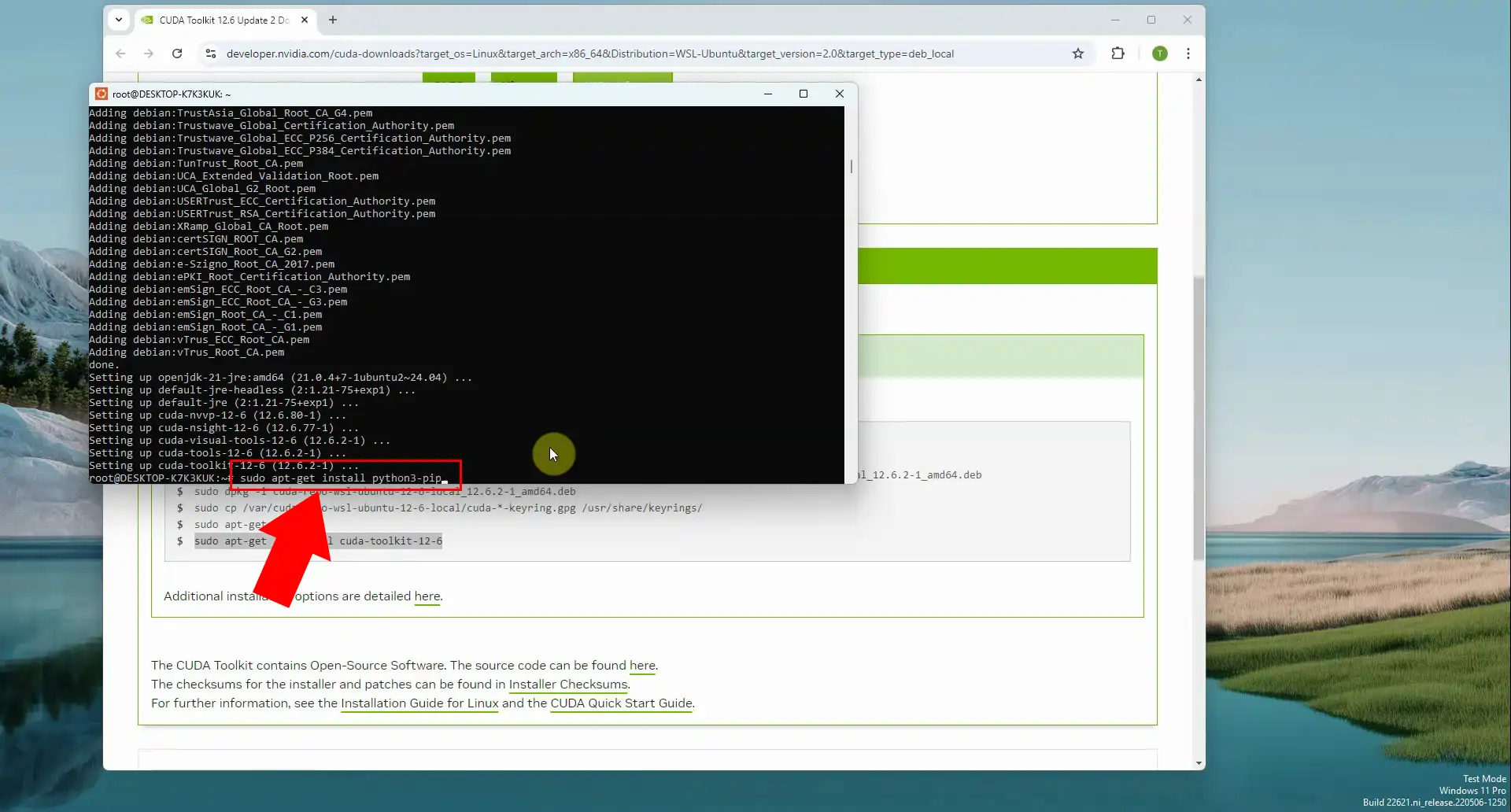This screenshot has width=1511, height=812.
Task: Bookmark this page with the star icon
Action: 1078,54
